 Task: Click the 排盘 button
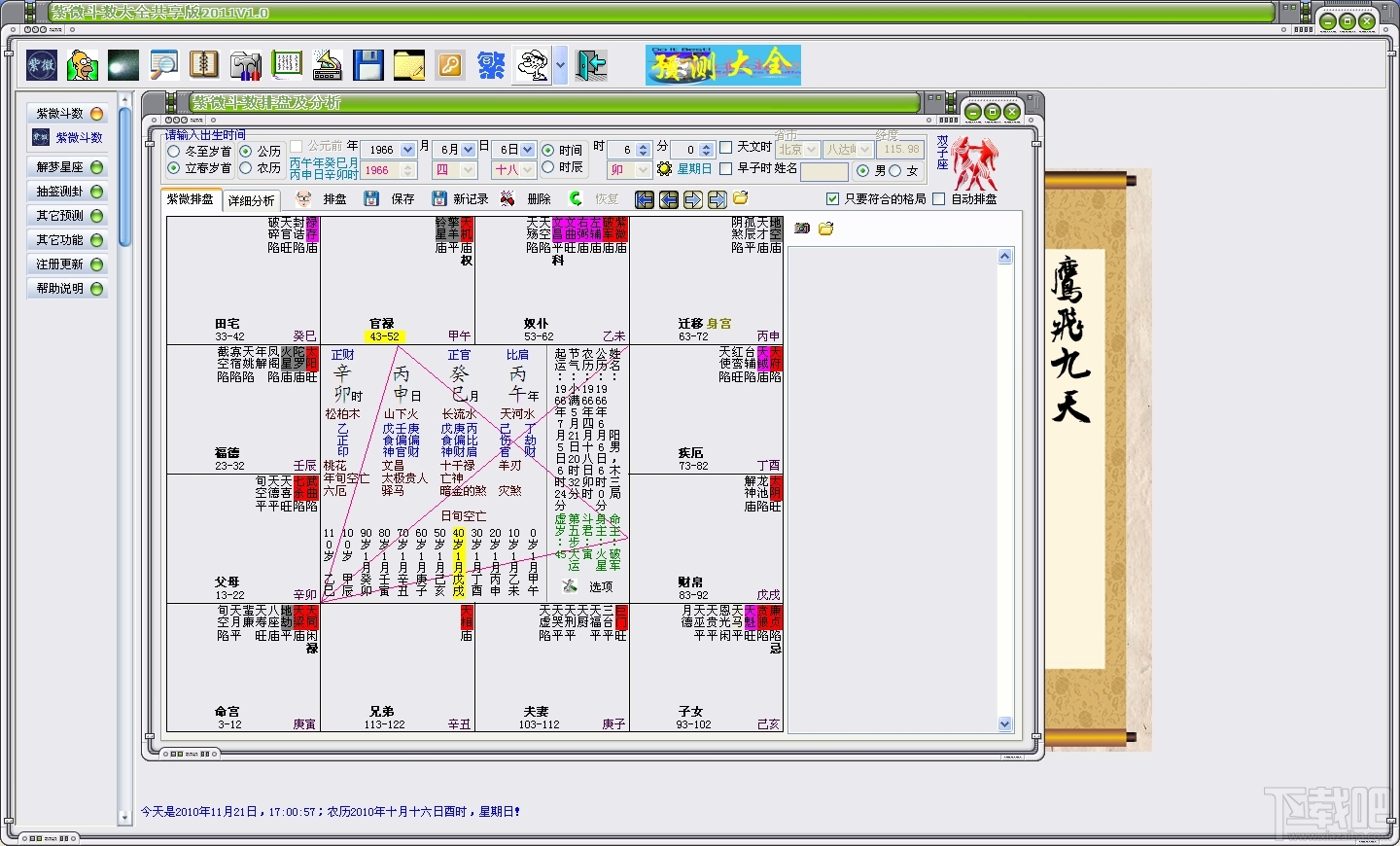pyautogui.click(x=324, y=199)
